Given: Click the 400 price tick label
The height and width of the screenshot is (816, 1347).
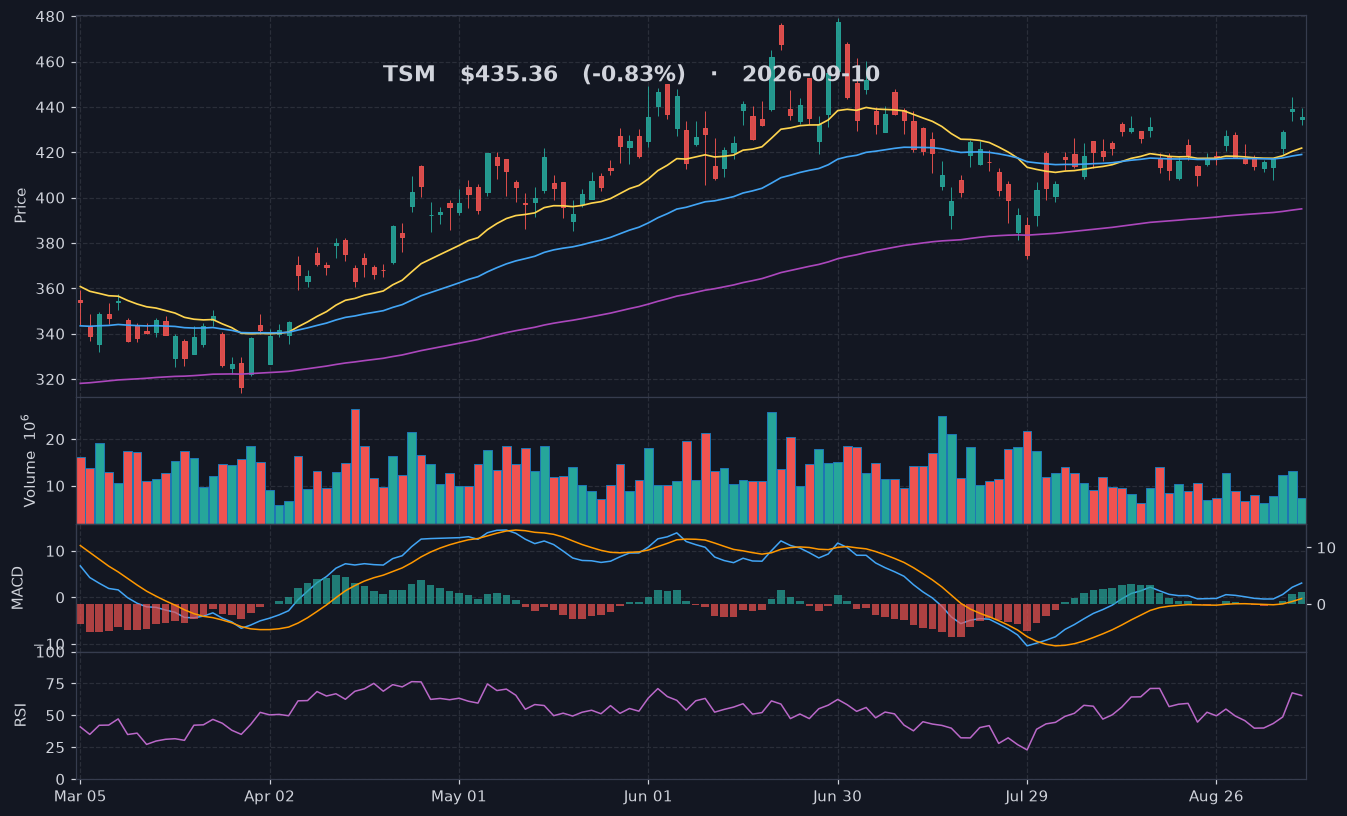Looking at the screenshot, I should (x=52, y=198).
